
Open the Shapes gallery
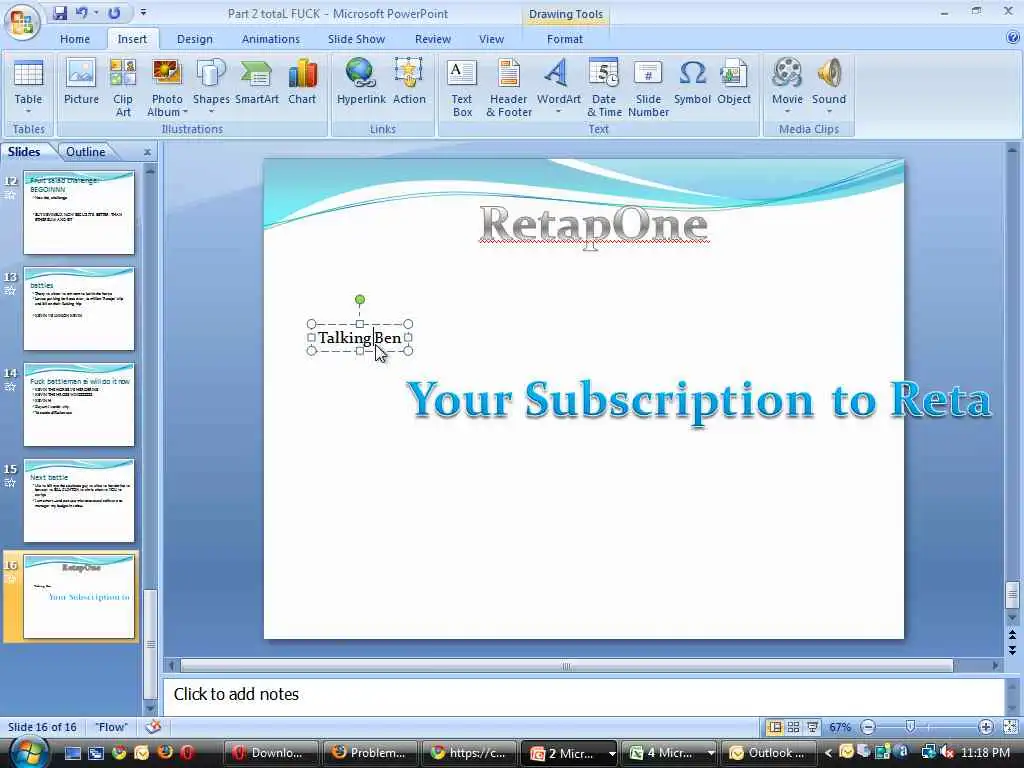pyautogui.click(x=211, y=86)
